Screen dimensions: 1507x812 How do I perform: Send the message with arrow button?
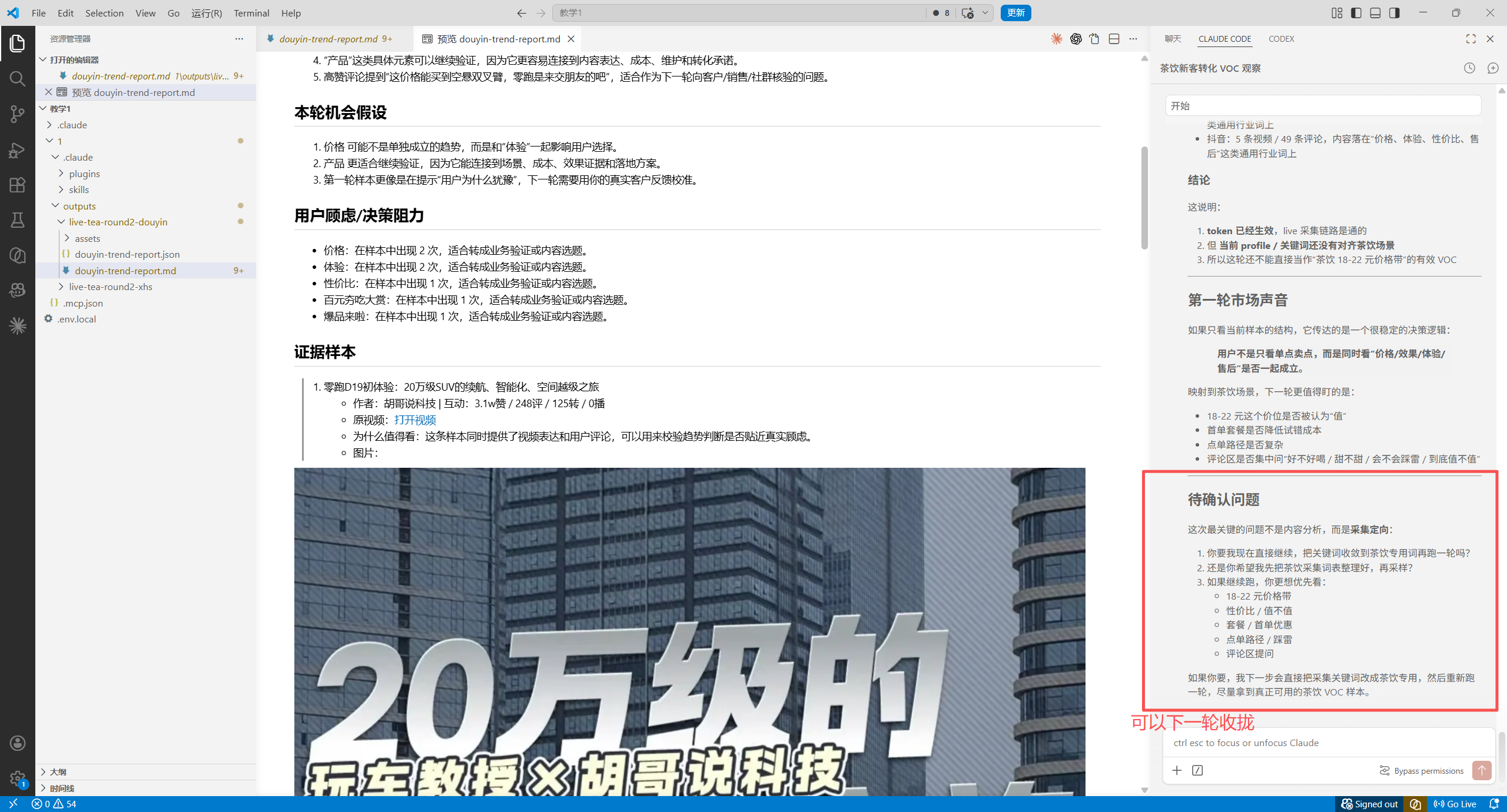click(x=1482, y=770)
